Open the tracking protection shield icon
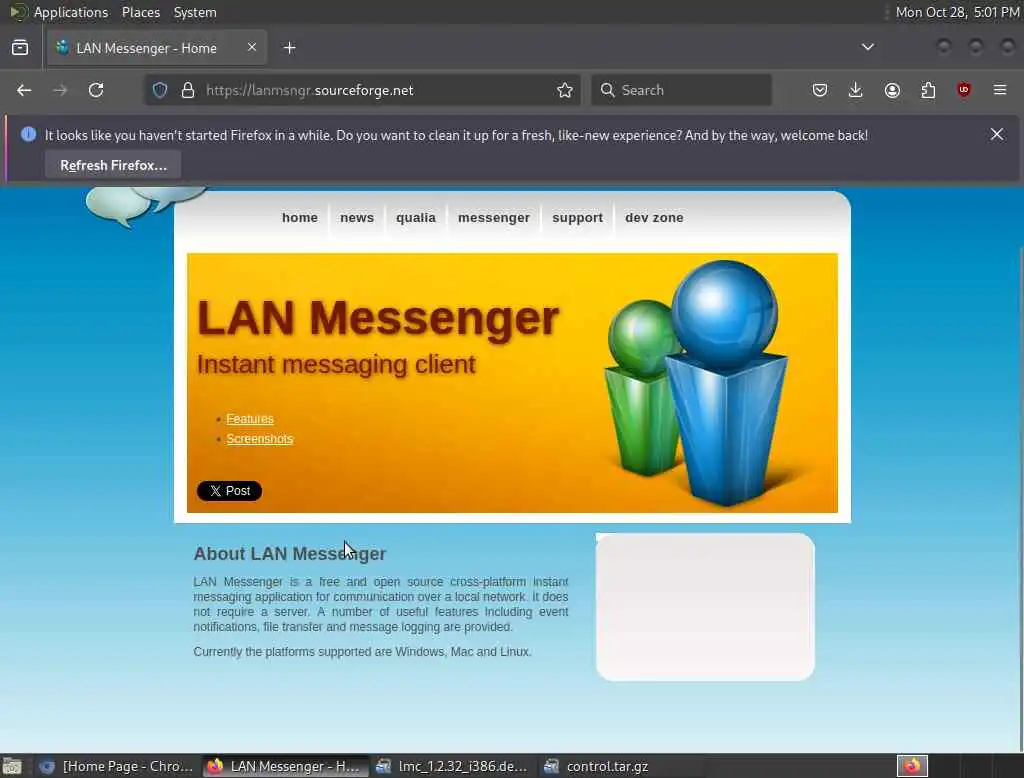This screenshot has width=1024, height=778. click(x=160, y=90)
